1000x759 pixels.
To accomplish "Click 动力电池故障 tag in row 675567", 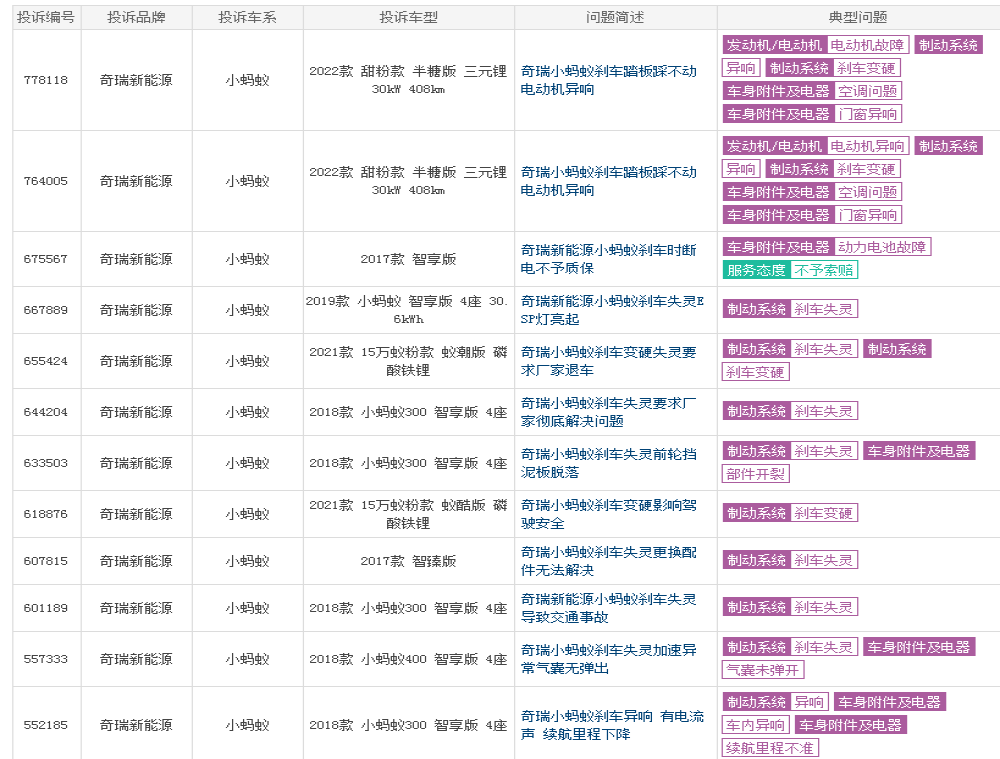I will [882, 247].
